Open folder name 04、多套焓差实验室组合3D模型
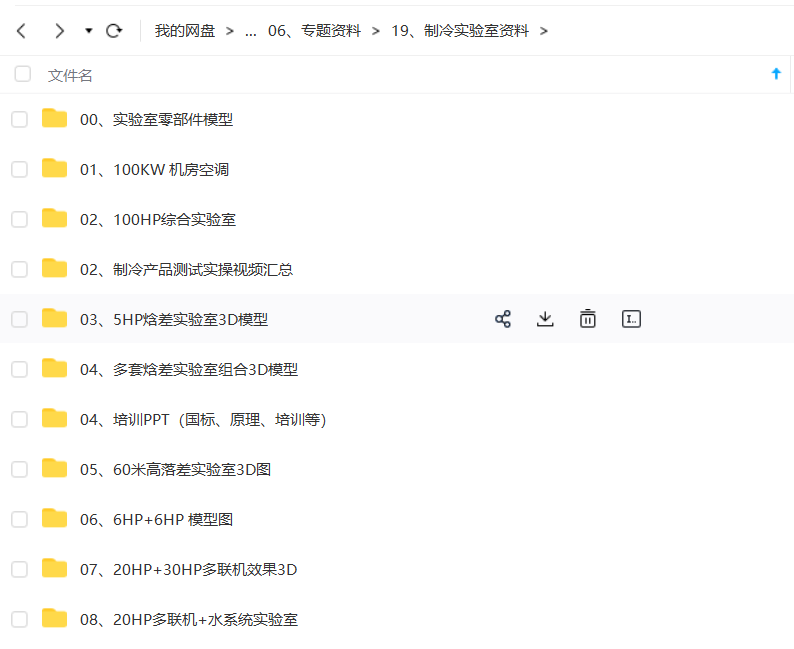This screenshot has width=794, height=649. 189,370
